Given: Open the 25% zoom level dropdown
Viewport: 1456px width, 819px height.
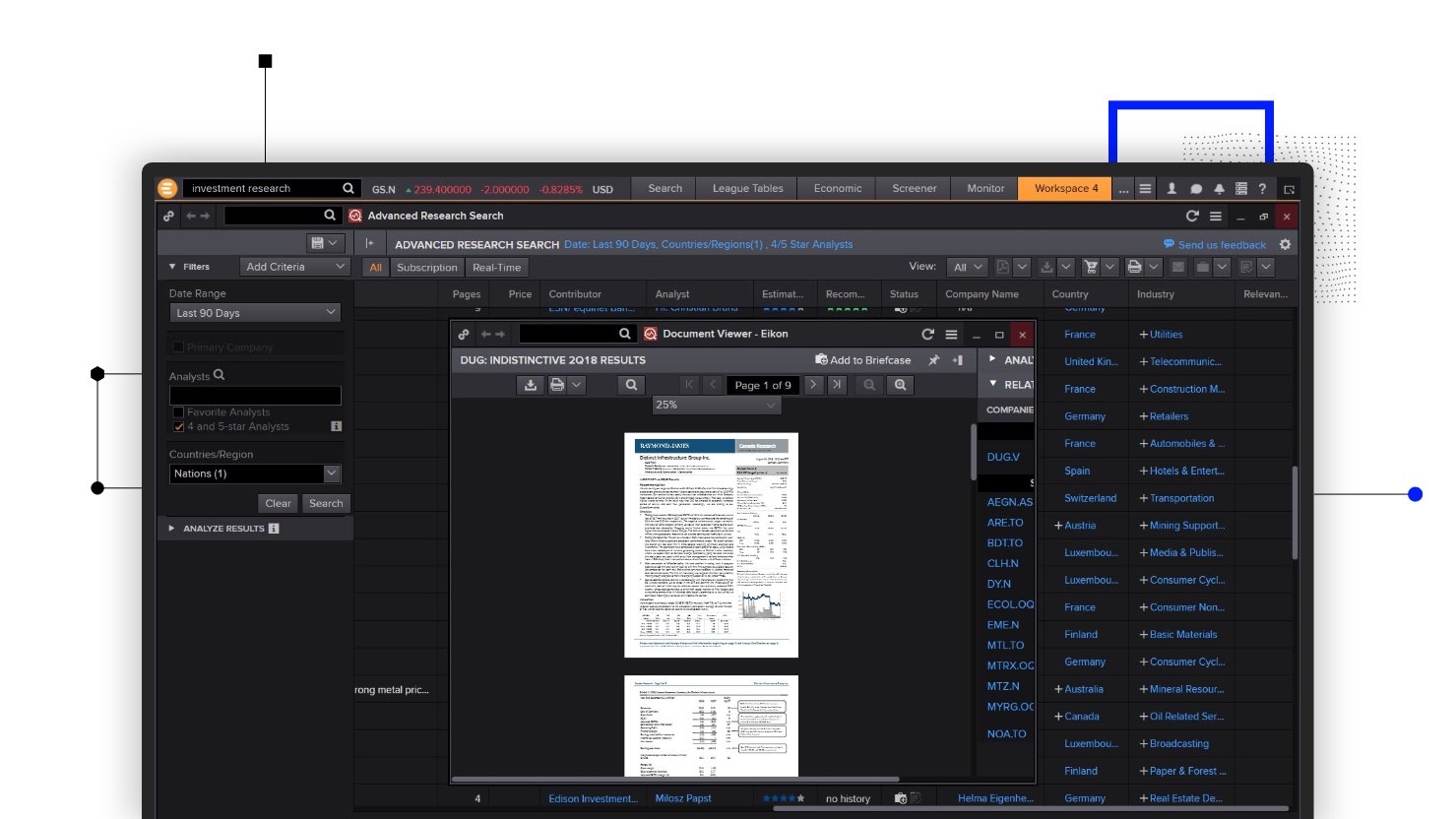Looking at the screenshot, I should tap(716, 405).
